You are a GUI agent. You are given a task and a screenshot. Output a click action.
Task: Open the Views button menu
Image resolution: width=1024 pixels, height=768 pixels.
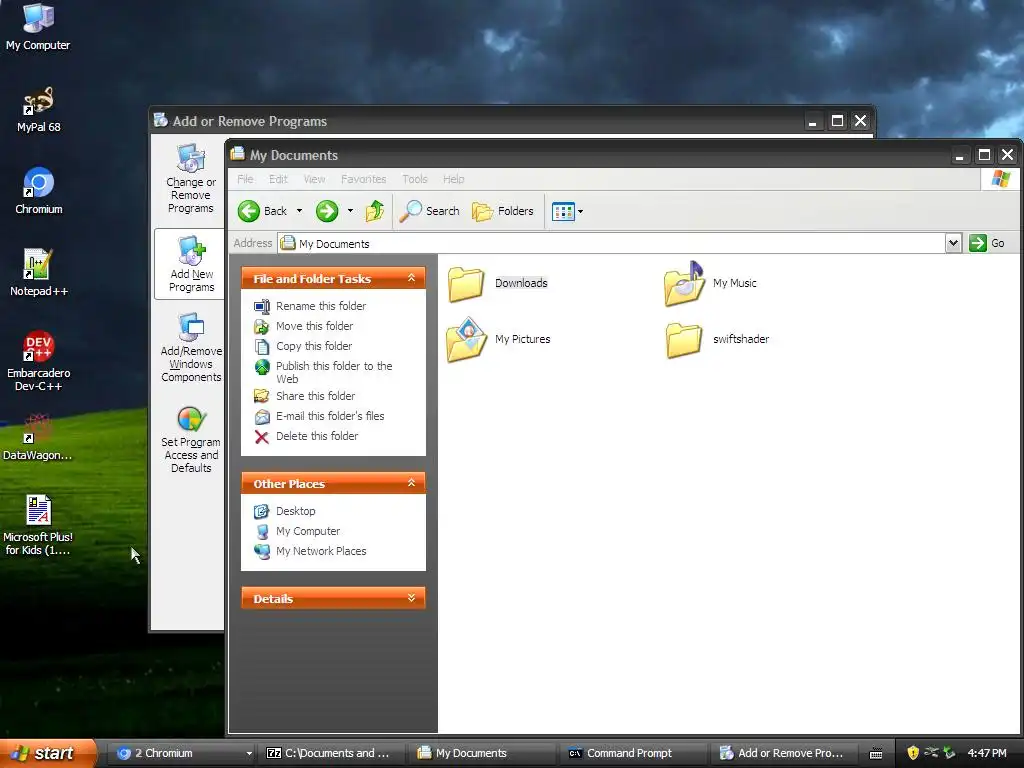(x=567, y=211)
